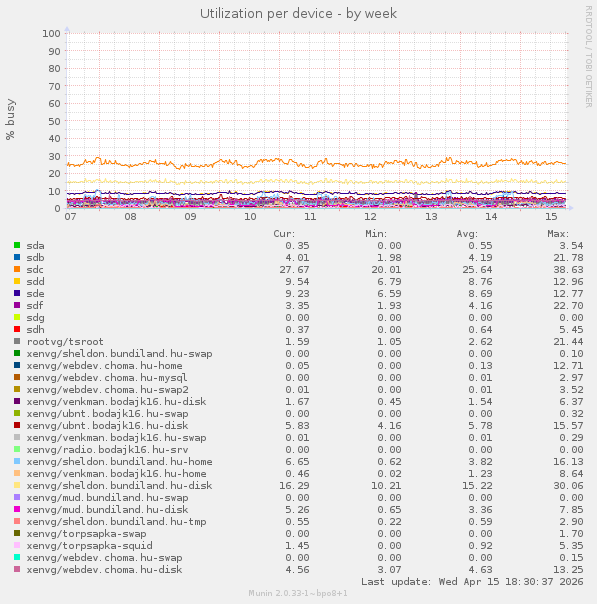Screen dimensions: 597x604
Task: Click the magenta mud.bundiland.hu-disk legend swatch
Action: tap(17, 509)
